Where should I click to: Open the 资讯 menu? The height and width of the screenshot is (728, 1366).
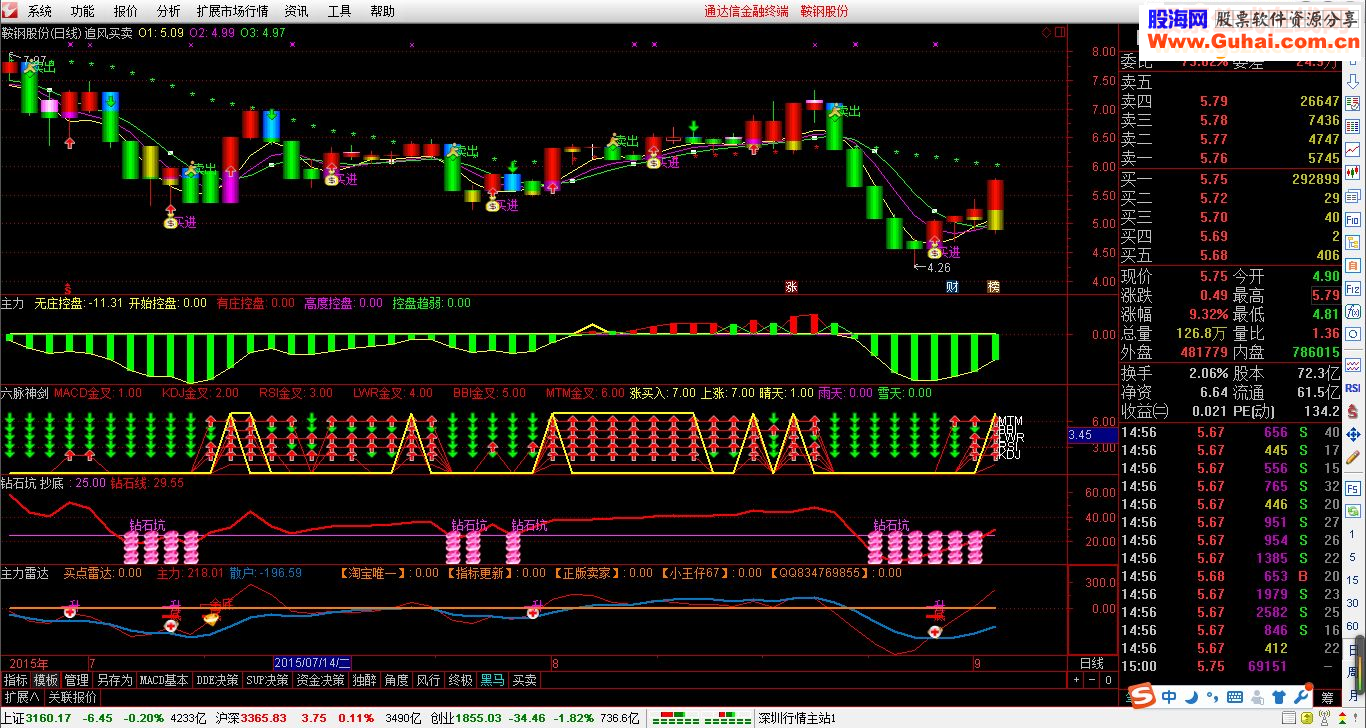(x=297, y=11)
